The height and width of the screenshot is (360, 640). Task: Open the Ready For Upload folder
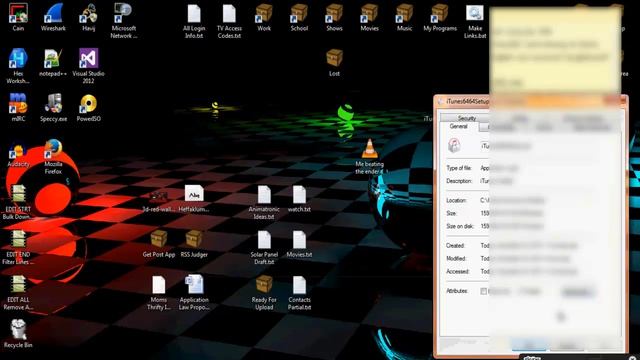coord(264,292)
